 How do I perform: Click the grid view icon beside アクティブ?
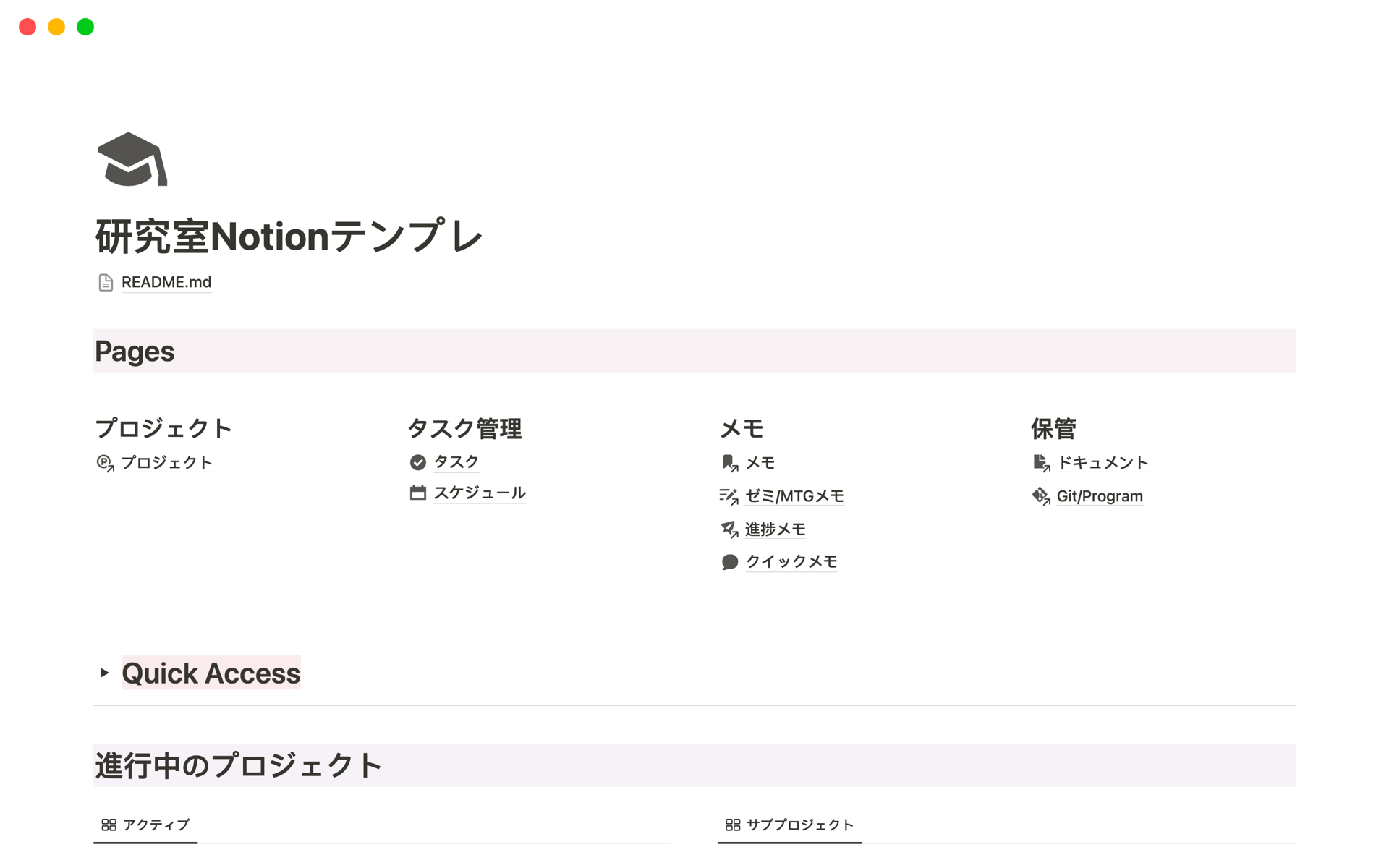(x=109, y=824)
